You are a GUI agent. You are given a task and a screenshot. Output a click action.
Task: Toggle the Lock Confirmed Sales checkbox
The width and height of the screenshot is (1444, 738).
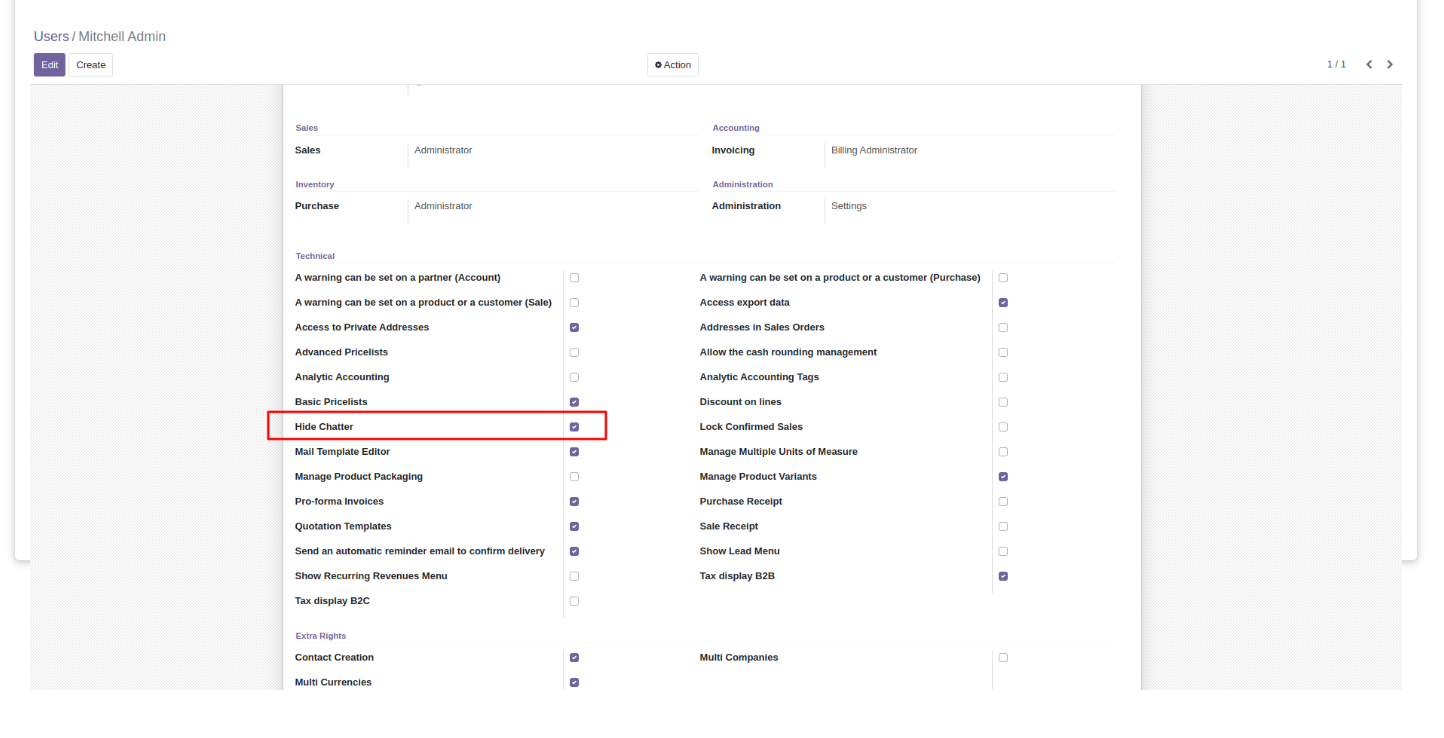[1003, 427]
